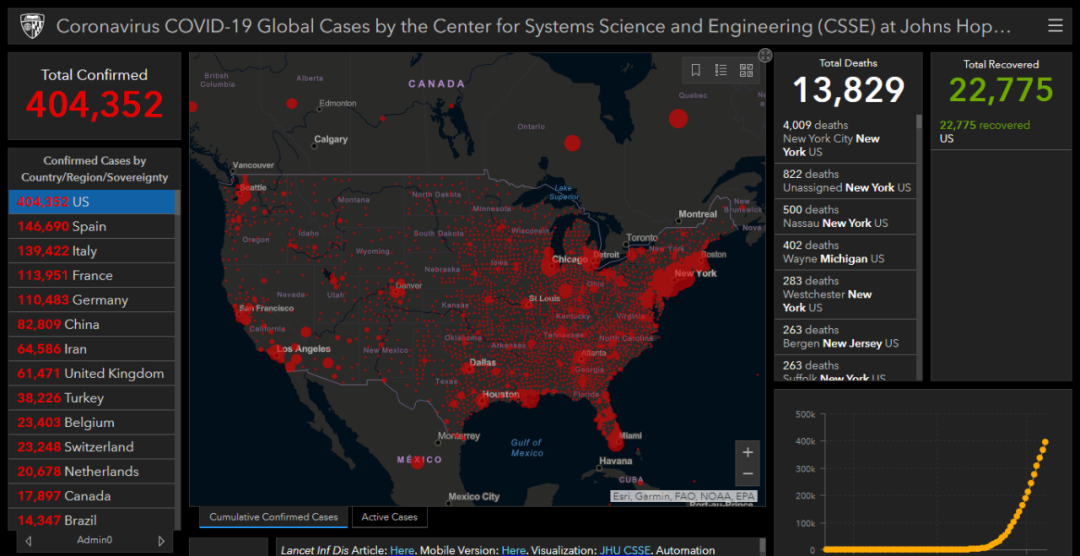Zoom out with the map minus button
The image size is (1080, 556).
tap(747, 475)
